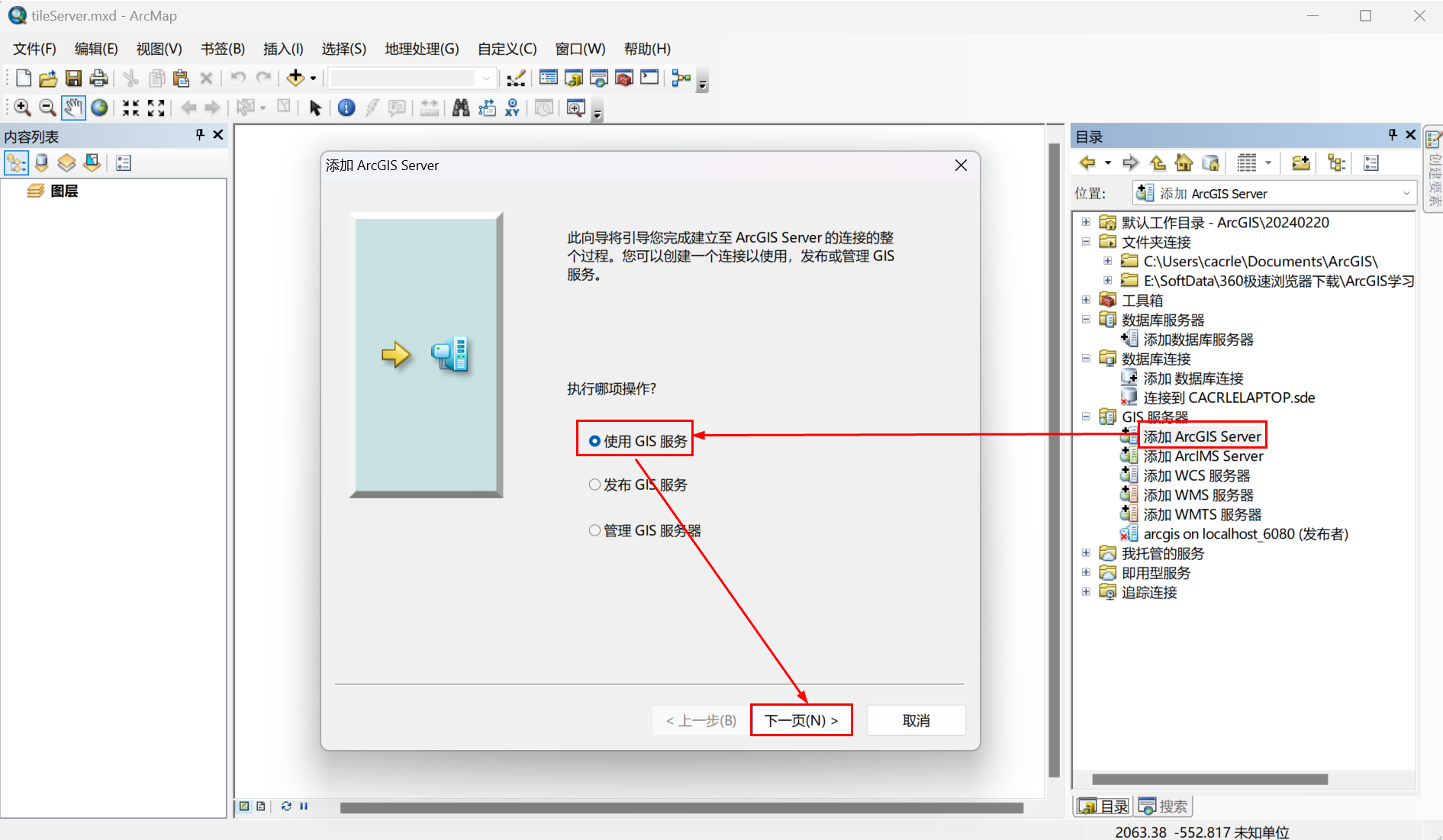
Task: Open the 文件(F) menu
Action: tap(34, 49)
